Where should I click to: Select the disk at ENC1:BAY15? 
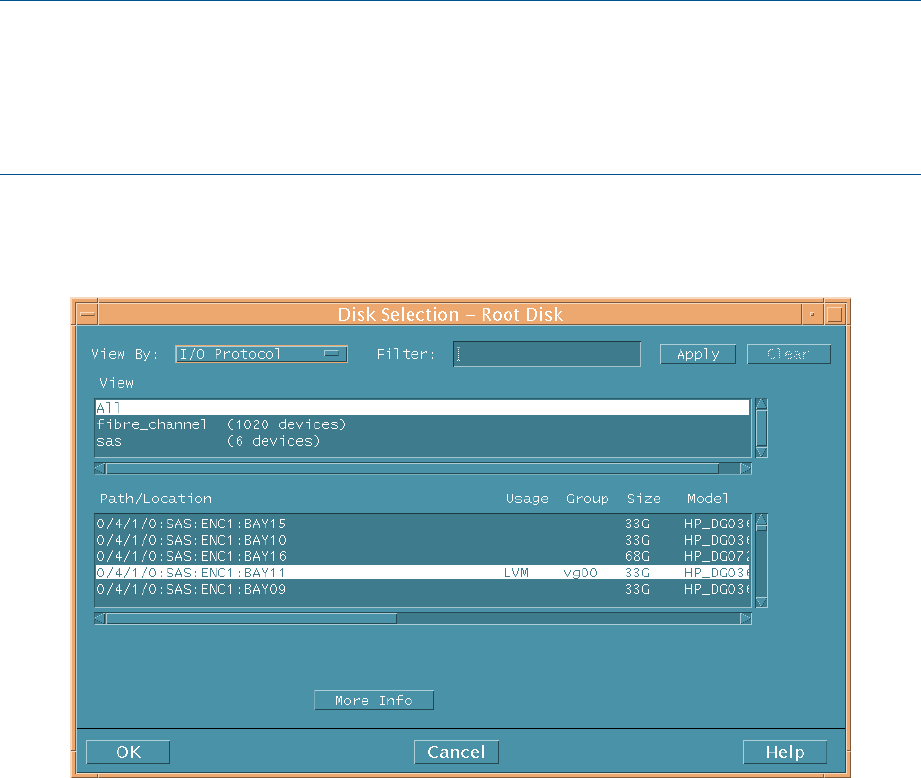[x=422, y=523]
